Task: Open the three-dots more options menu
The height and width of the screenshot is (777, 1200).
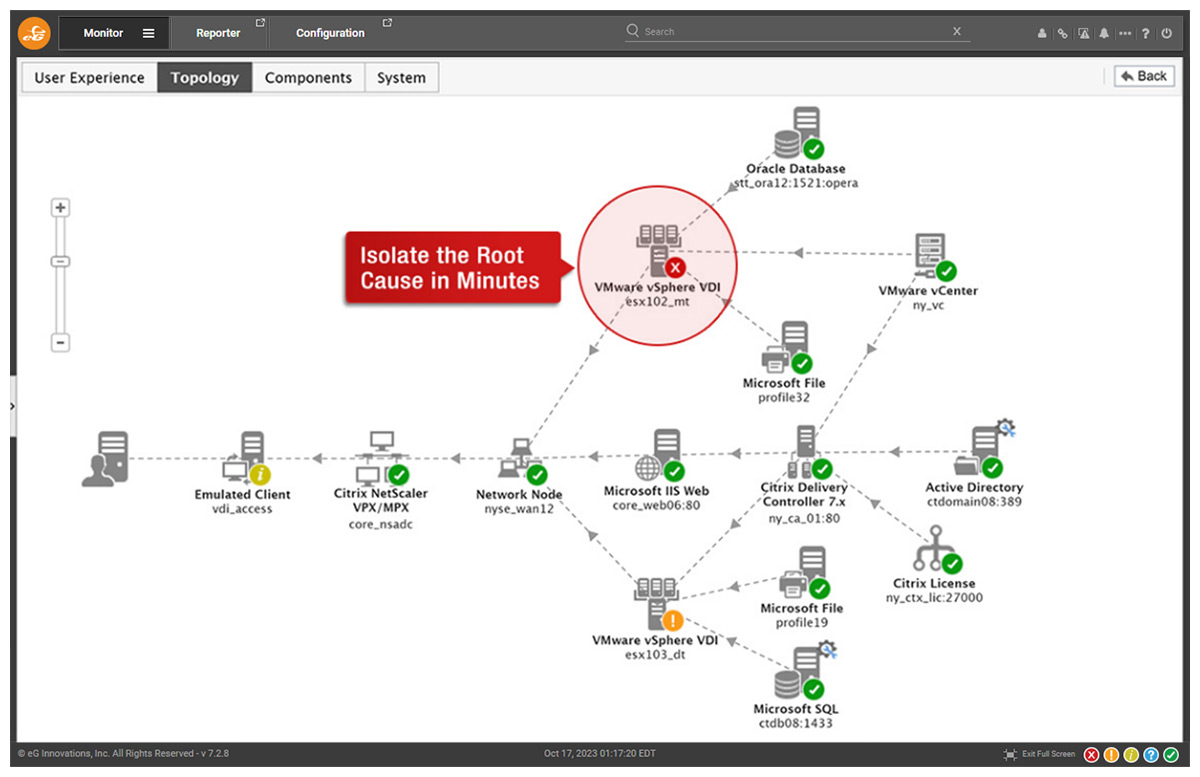Action: click(x=1125, y=33)
